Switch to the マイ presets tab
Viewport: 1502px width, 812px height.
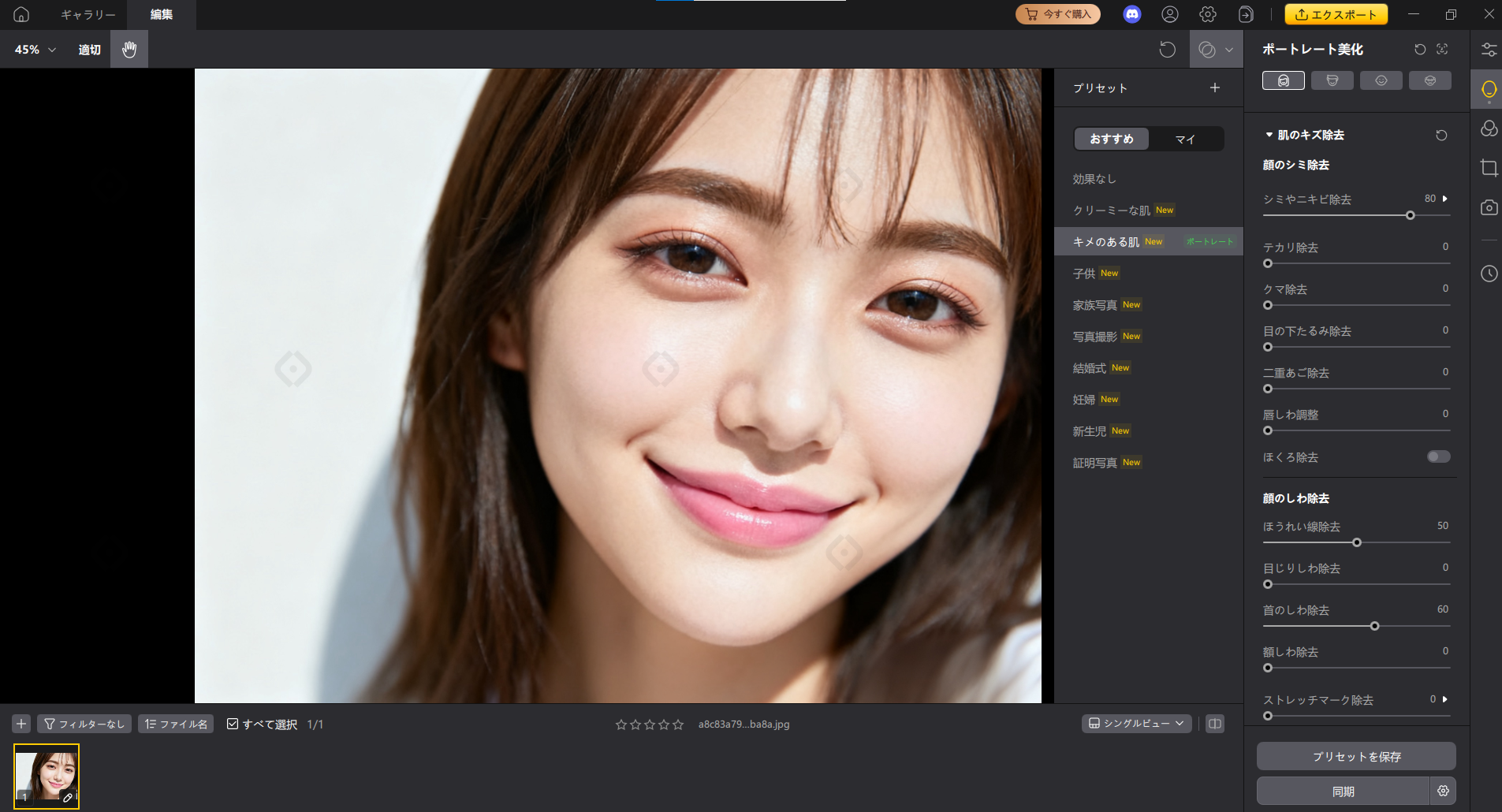[1186, 139]
